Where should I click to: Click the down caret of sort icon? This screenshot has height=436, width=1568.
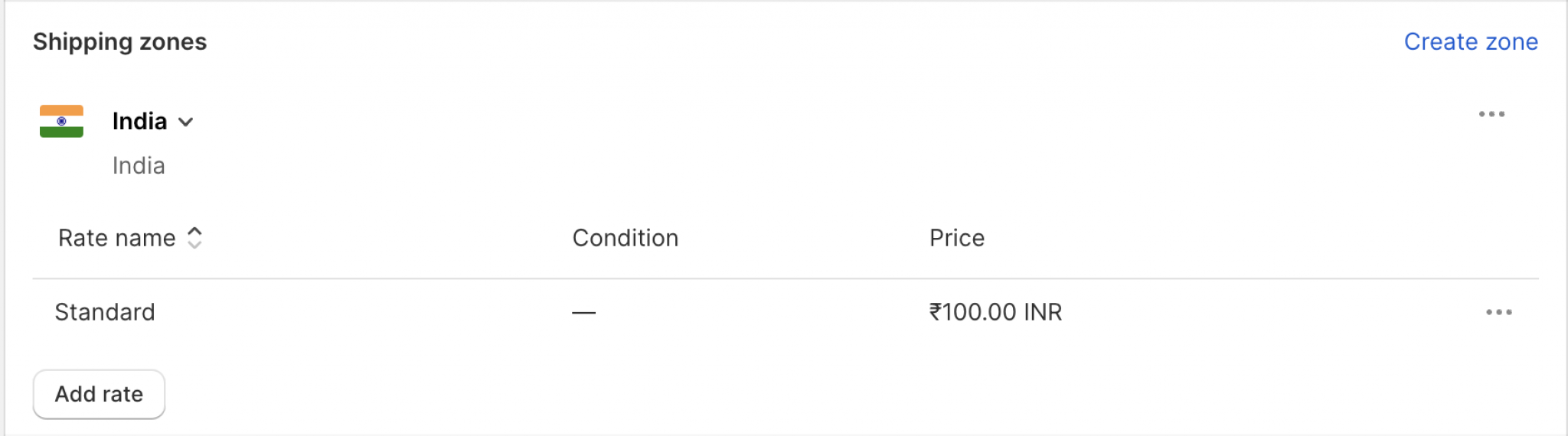[194, 245]
